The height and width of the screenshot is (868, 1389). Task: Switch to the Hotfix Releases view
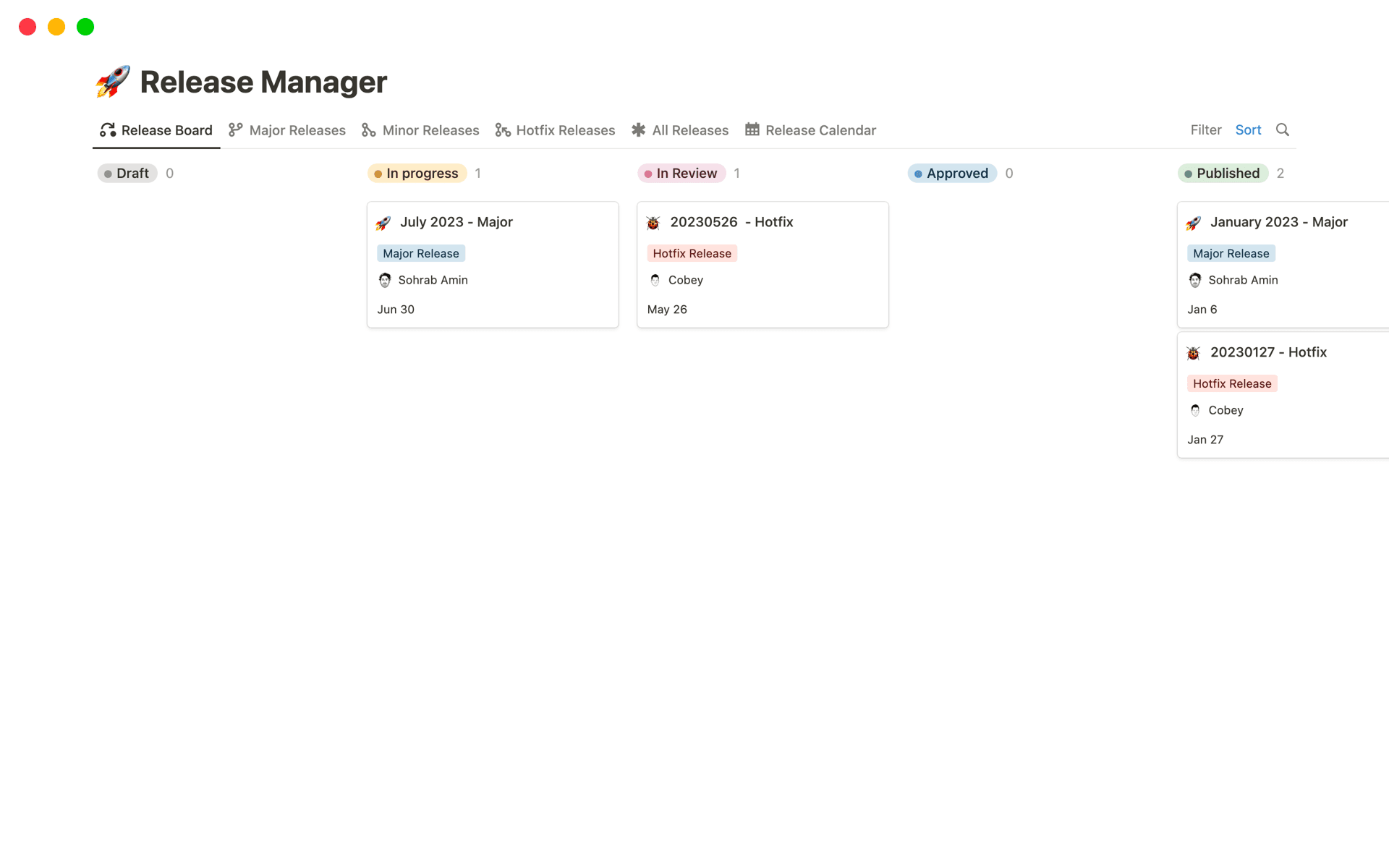[566, 130]
